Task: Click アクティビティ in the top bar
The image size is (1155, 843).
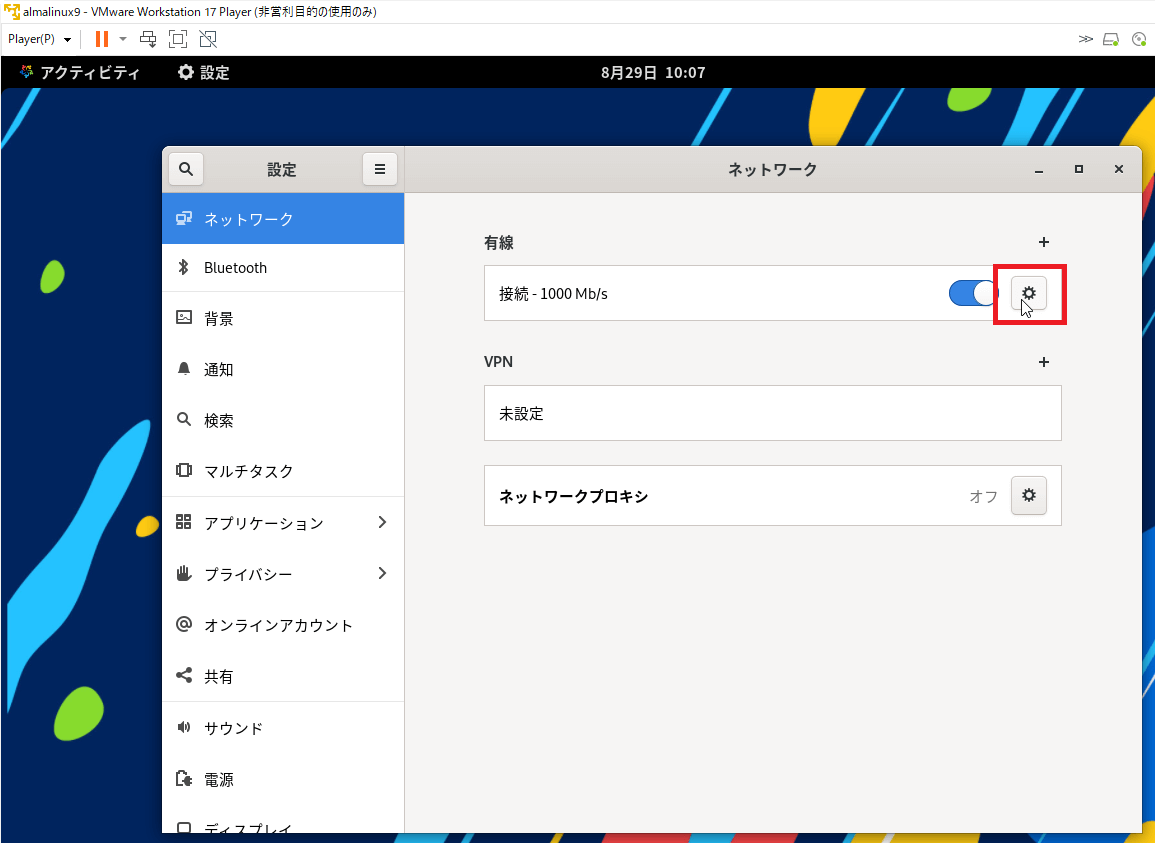Action: 80,73
